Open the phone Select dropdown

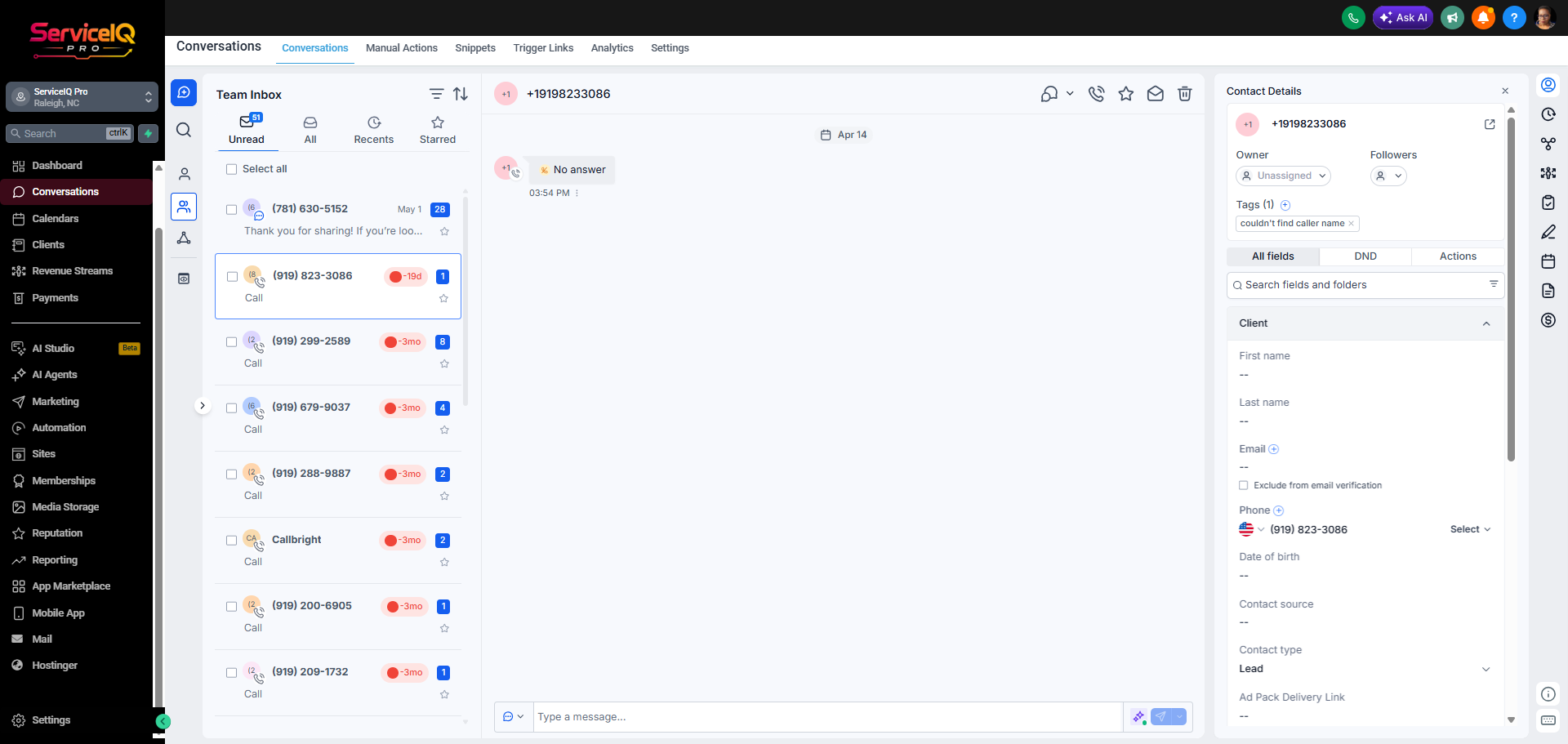tap(1470, 529)
